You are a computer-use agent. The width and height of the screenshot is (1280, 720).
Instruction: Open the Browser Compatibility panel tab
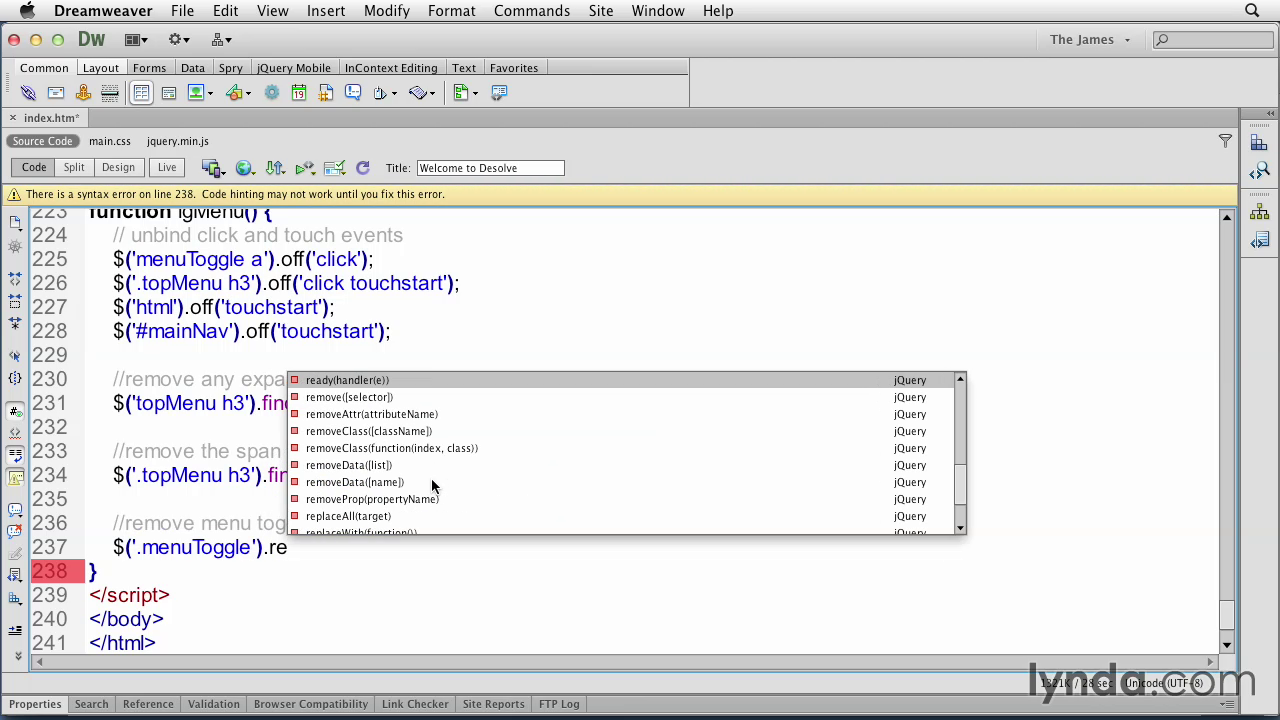pyautogui.click(x=311, y=704)
